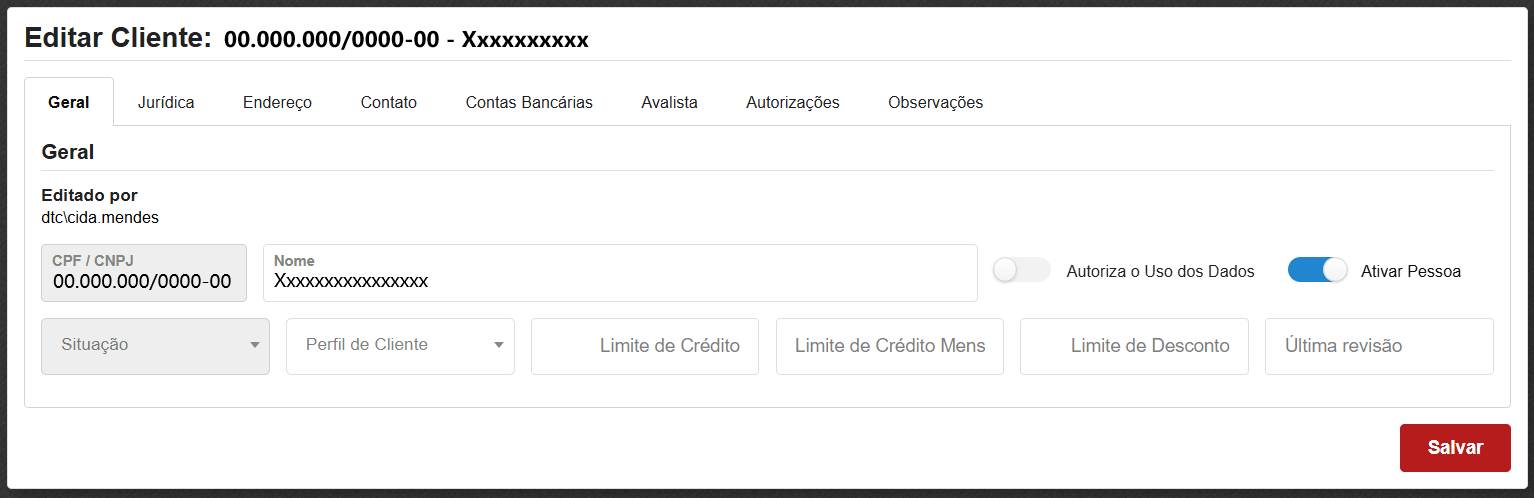
Task: Enable the Autoriza o Uso dos Dados switch
Action: click(1021, 270)
